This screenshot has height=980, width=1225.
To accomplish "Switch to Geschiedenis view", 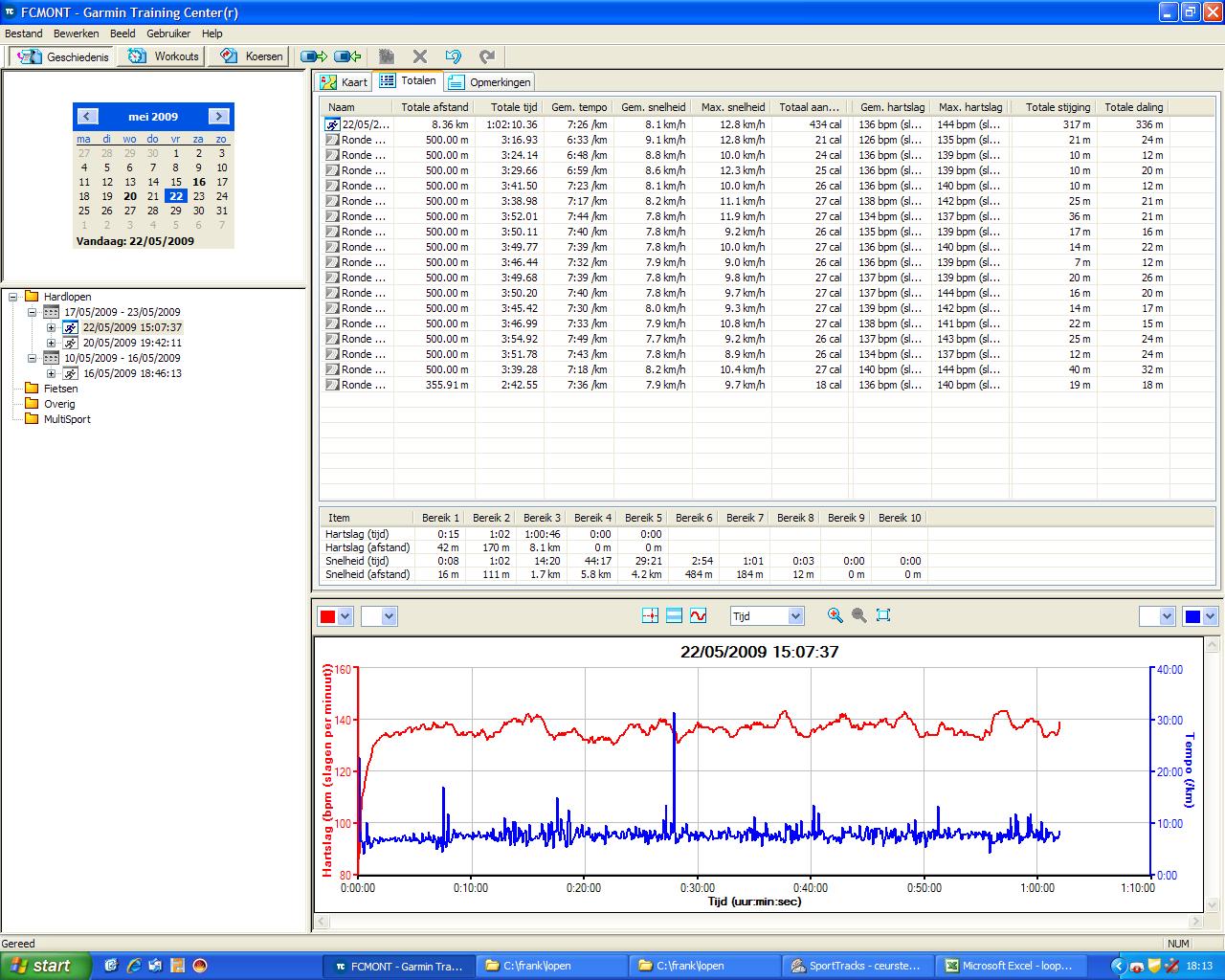I will (x=62, y=56).
